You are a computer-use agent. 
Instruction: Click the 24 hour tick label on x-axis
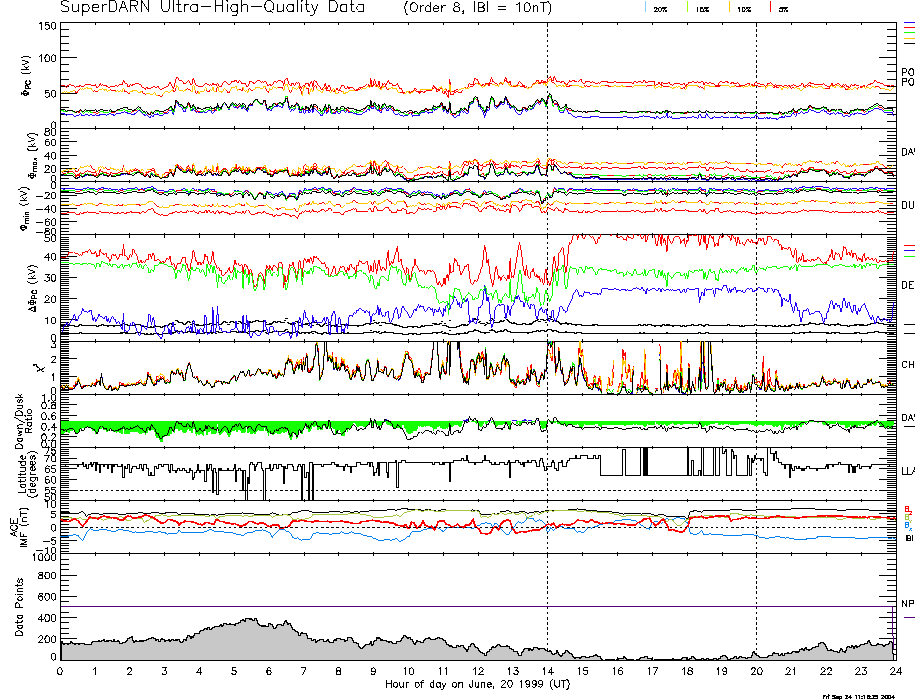click(x=895, y=672)
